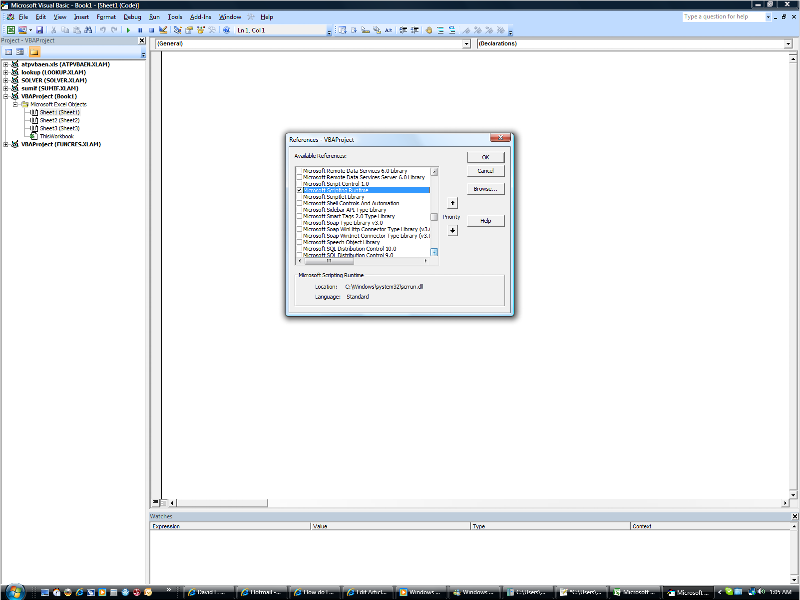
Task: Move reference priority up with arrow
Action: pos(452,202)
